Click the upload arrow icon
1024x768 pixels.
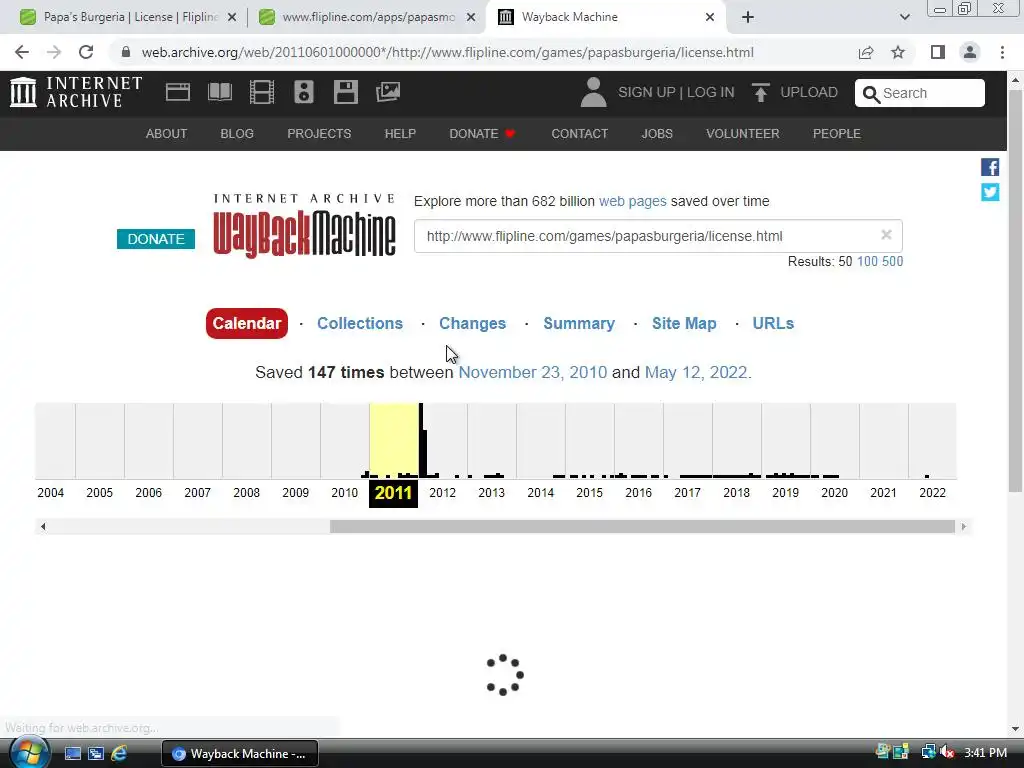tap(760, 92)
